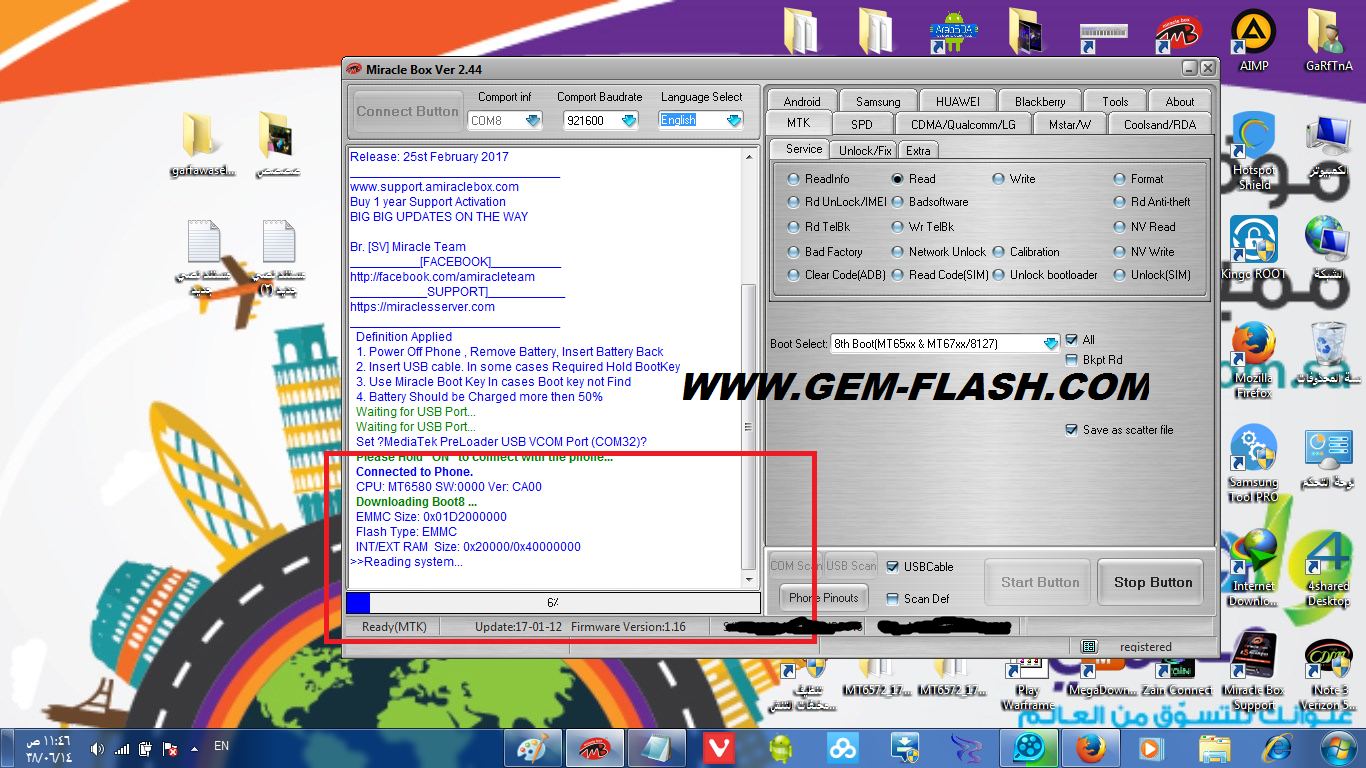Screen dimensions: 1366x768
Task: Open Internet Explorer from the taskbar
Action: click(1277, 747)
